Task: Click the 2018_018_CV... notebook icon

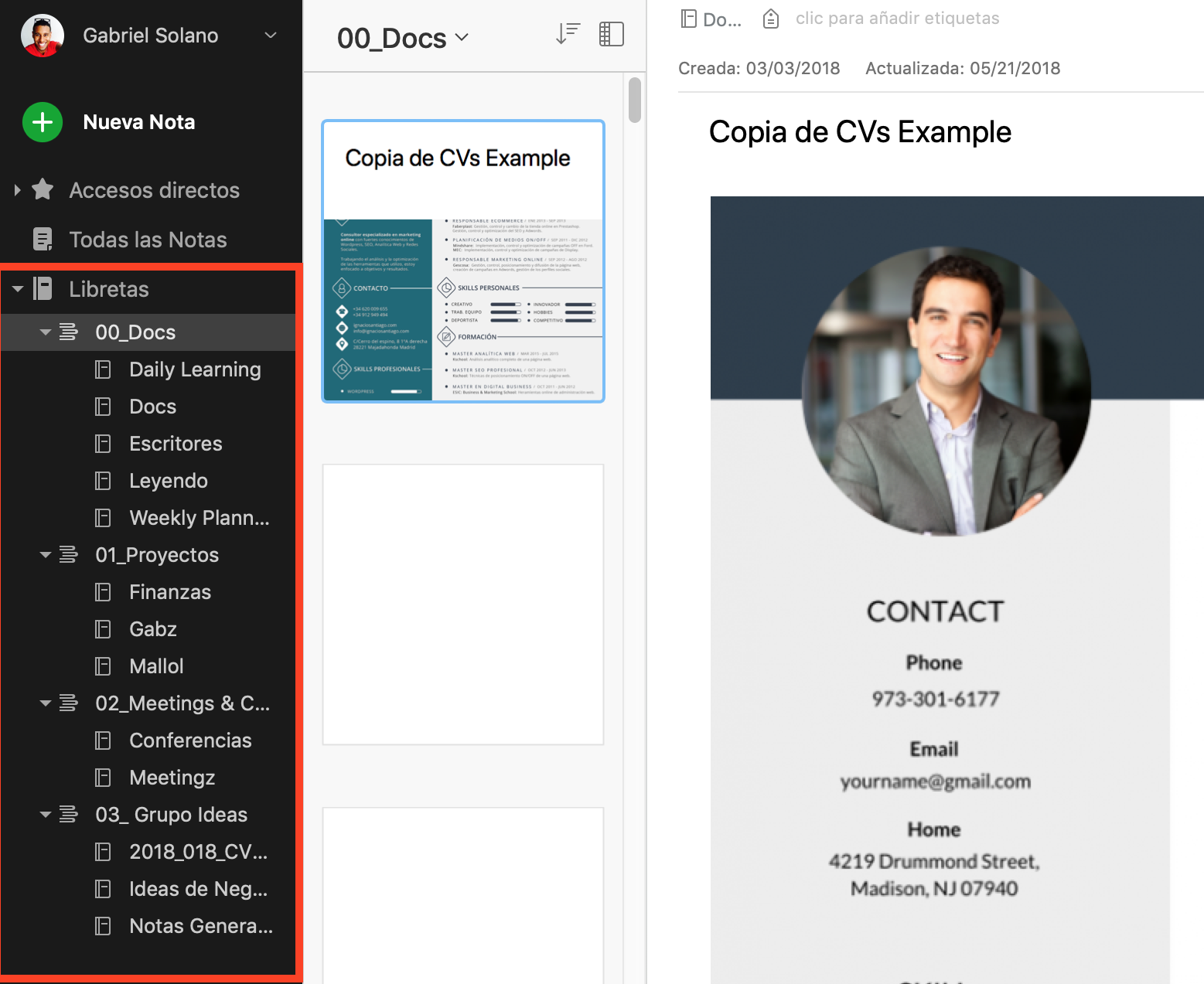Action: pos(103,852)
